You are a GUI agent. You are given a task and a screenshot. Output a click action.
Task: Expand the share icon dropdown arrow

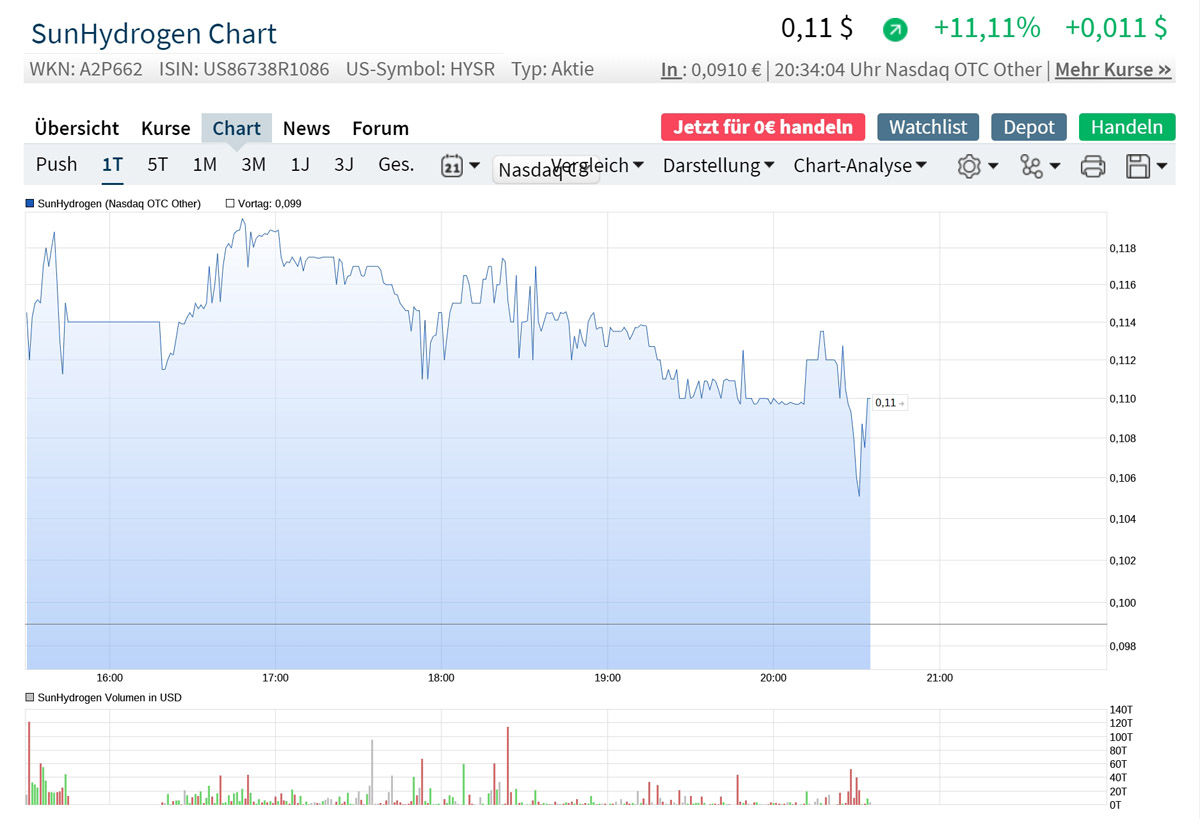pyautogui.click(x=1055, y=166)
